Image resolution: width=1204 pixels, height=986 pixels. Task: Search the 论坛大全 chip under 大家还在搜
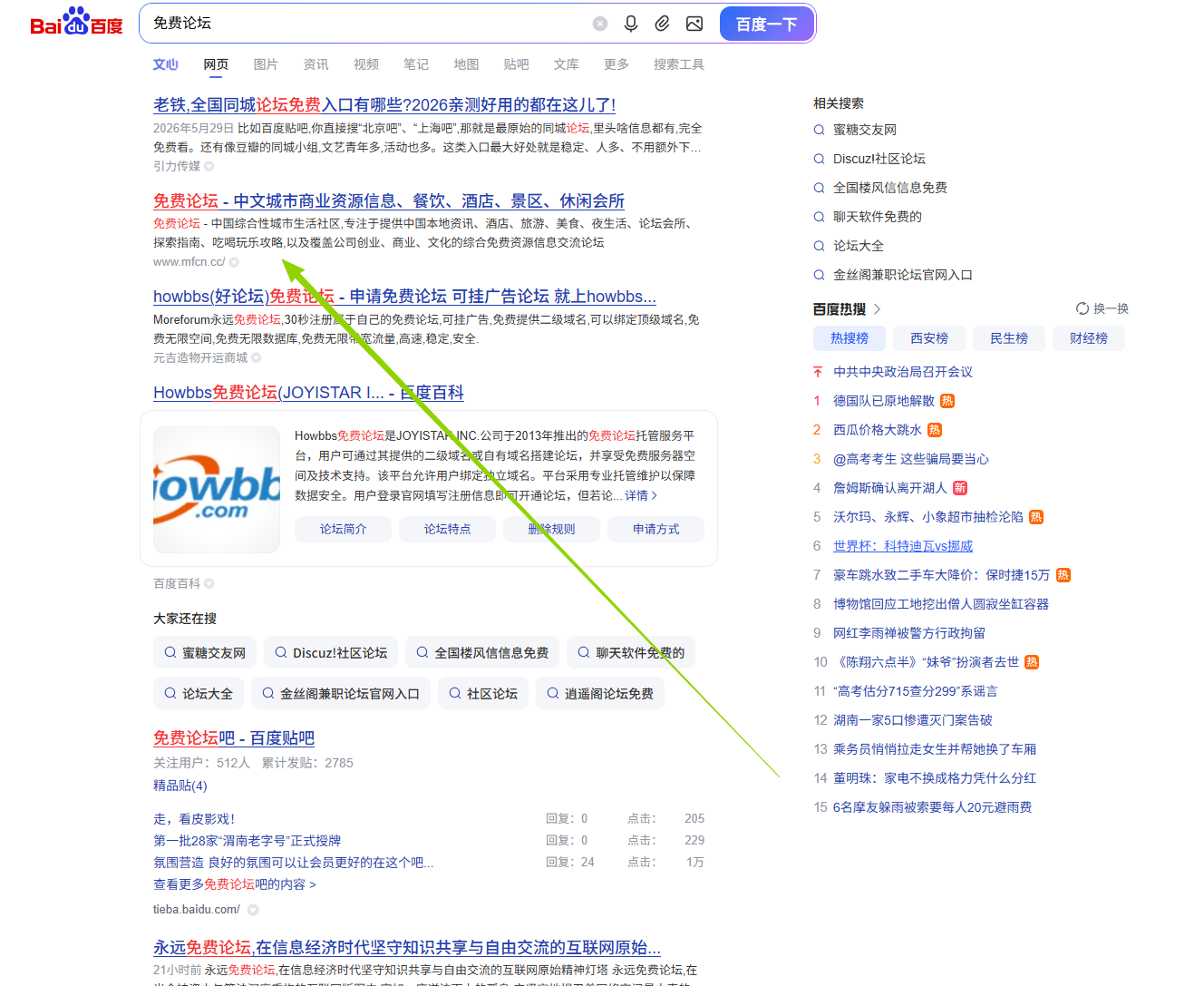coord(199,694)
